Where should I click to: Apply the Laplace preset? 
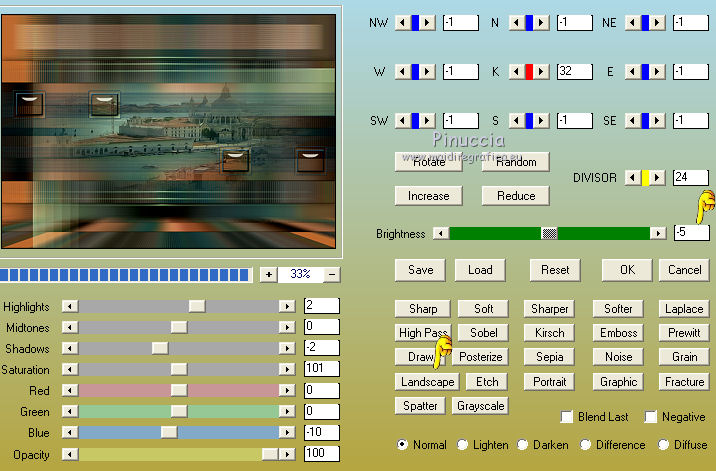pyautogui.click(x=684, y=309)
